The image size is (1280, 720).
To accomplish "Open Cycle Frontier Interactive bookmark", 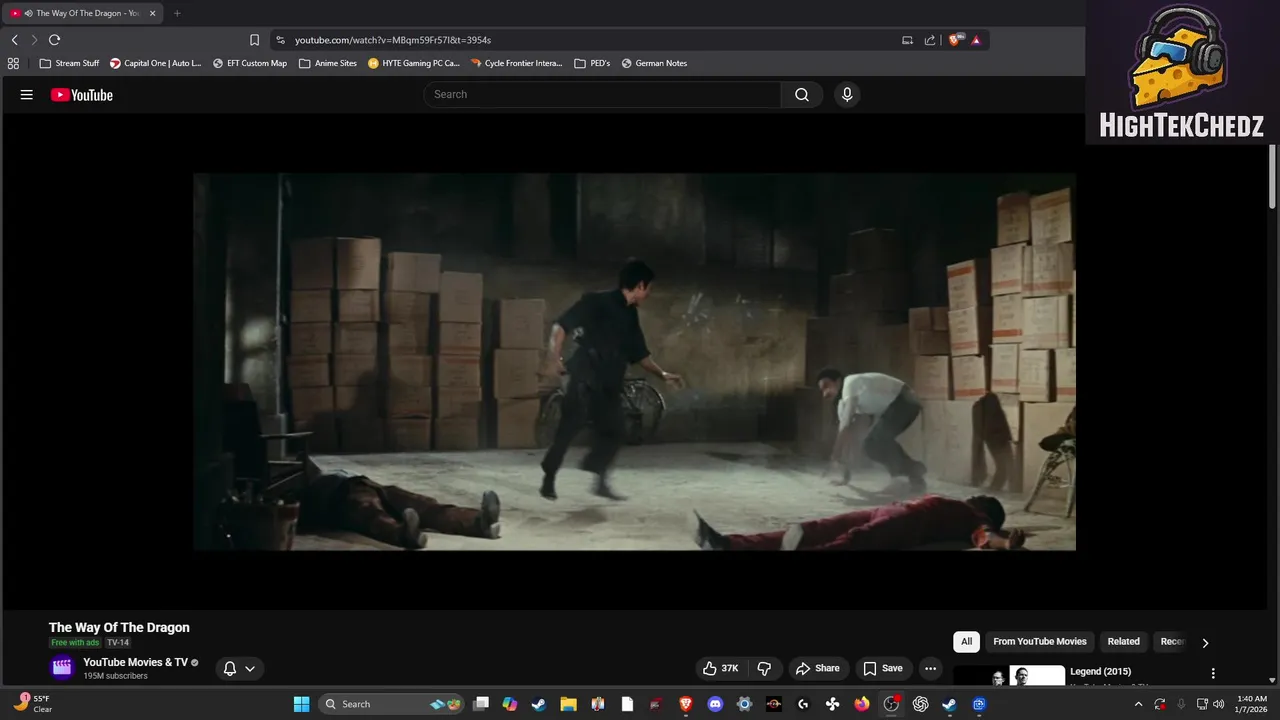I will (x=516, y=63).
